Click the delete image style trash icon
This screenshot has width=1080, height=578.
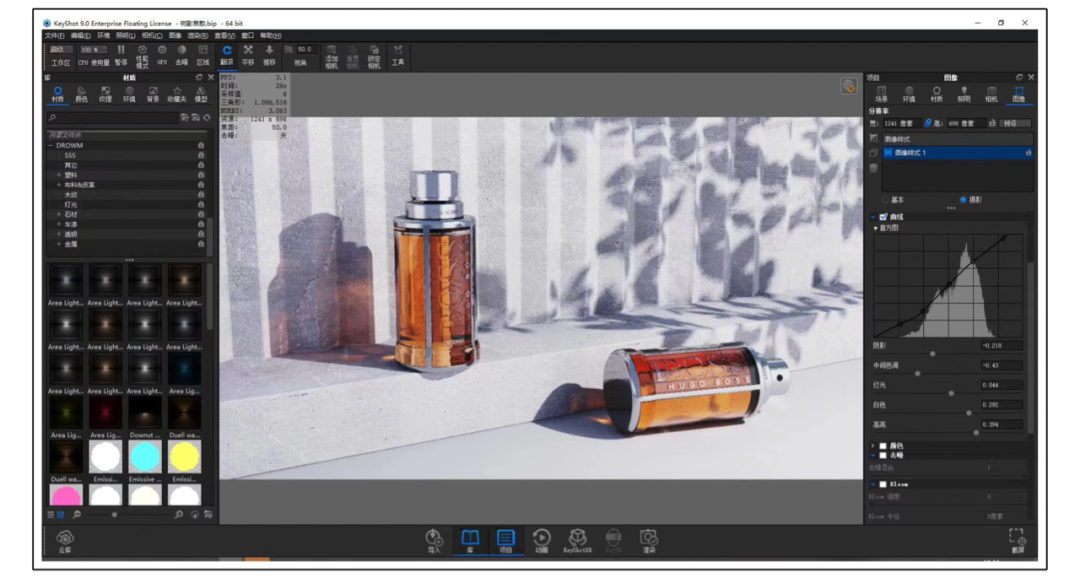click(x=873, y=168)
